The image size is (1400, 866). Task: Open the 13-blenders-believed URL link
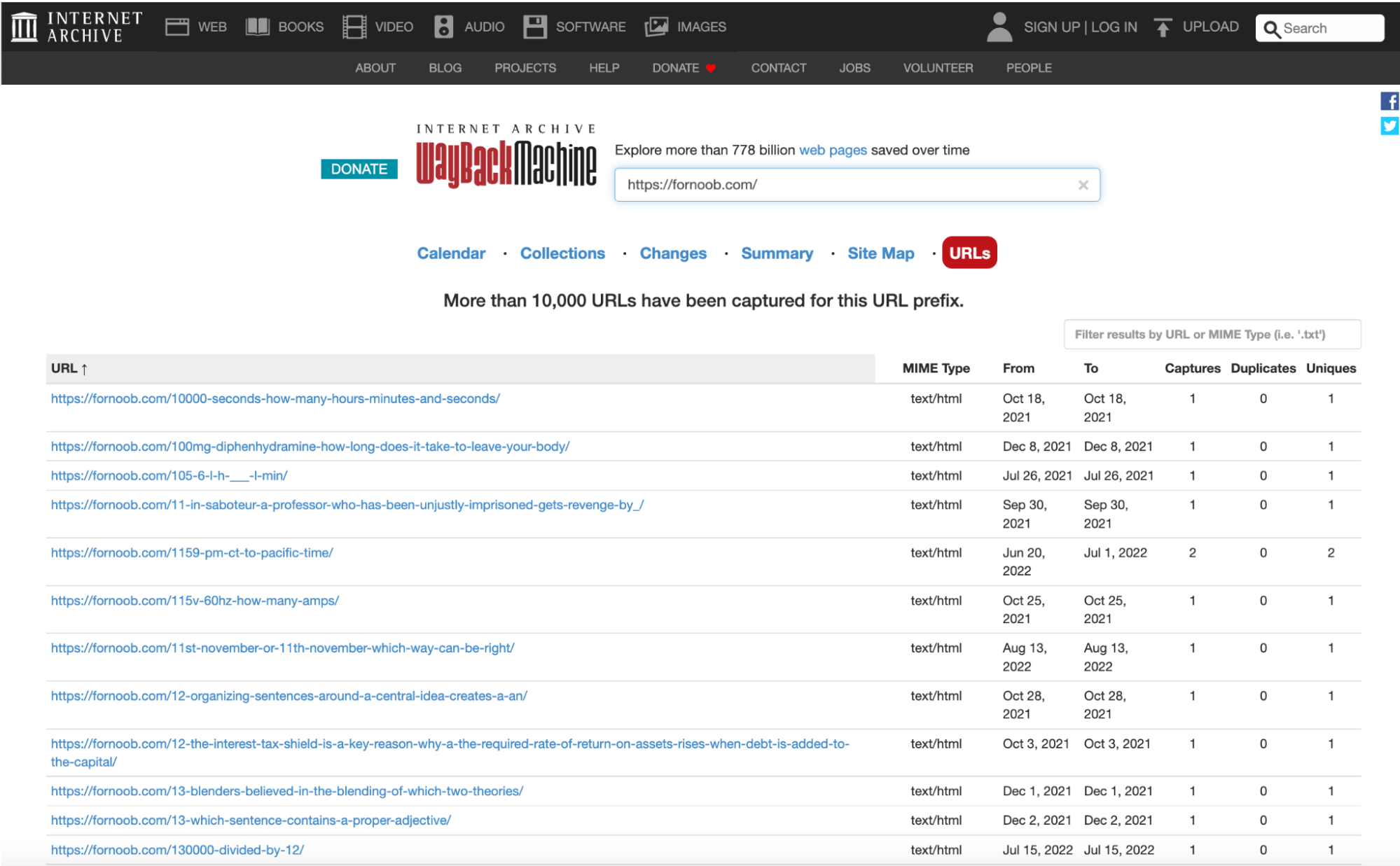click(x=286, y=791)
